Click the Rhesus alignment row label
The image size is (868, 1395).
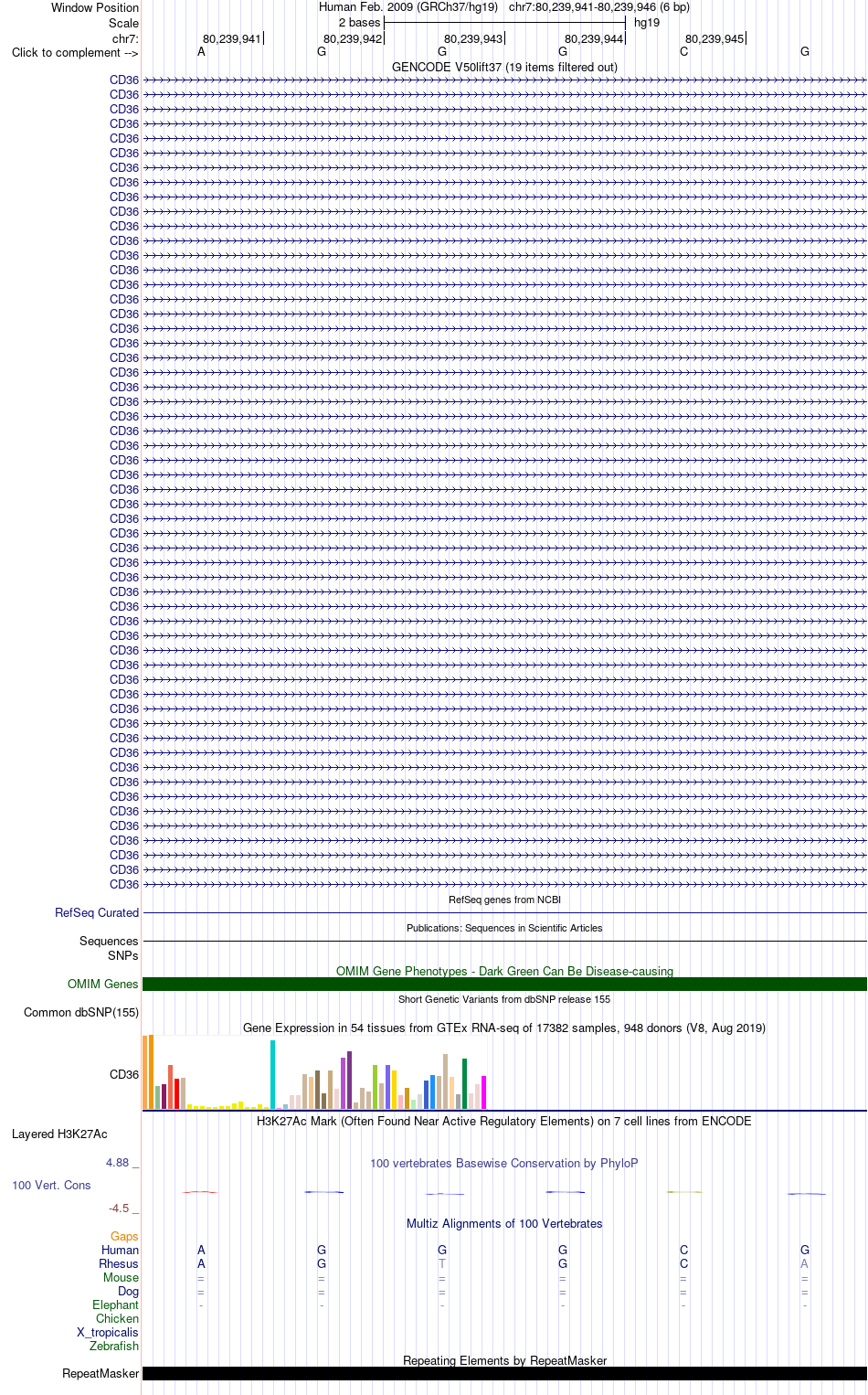pyautogui.click(x=119, y=1263)
